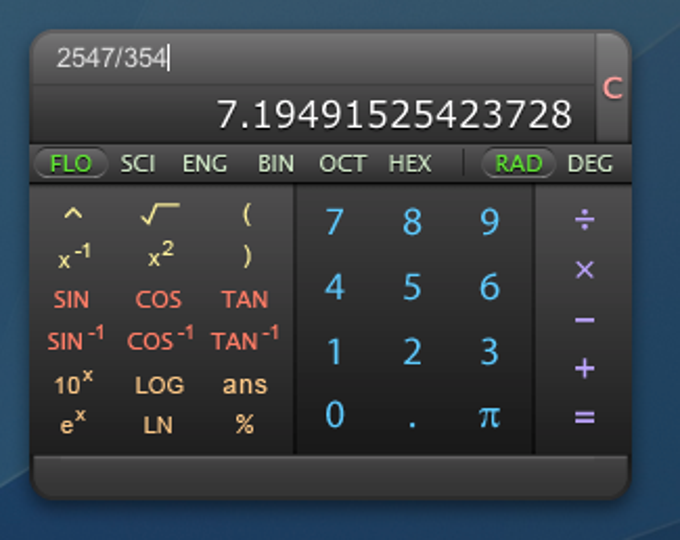Select RAD radians angle mode
The height and width of the screenshot is (540, 680).
point(518,164)
